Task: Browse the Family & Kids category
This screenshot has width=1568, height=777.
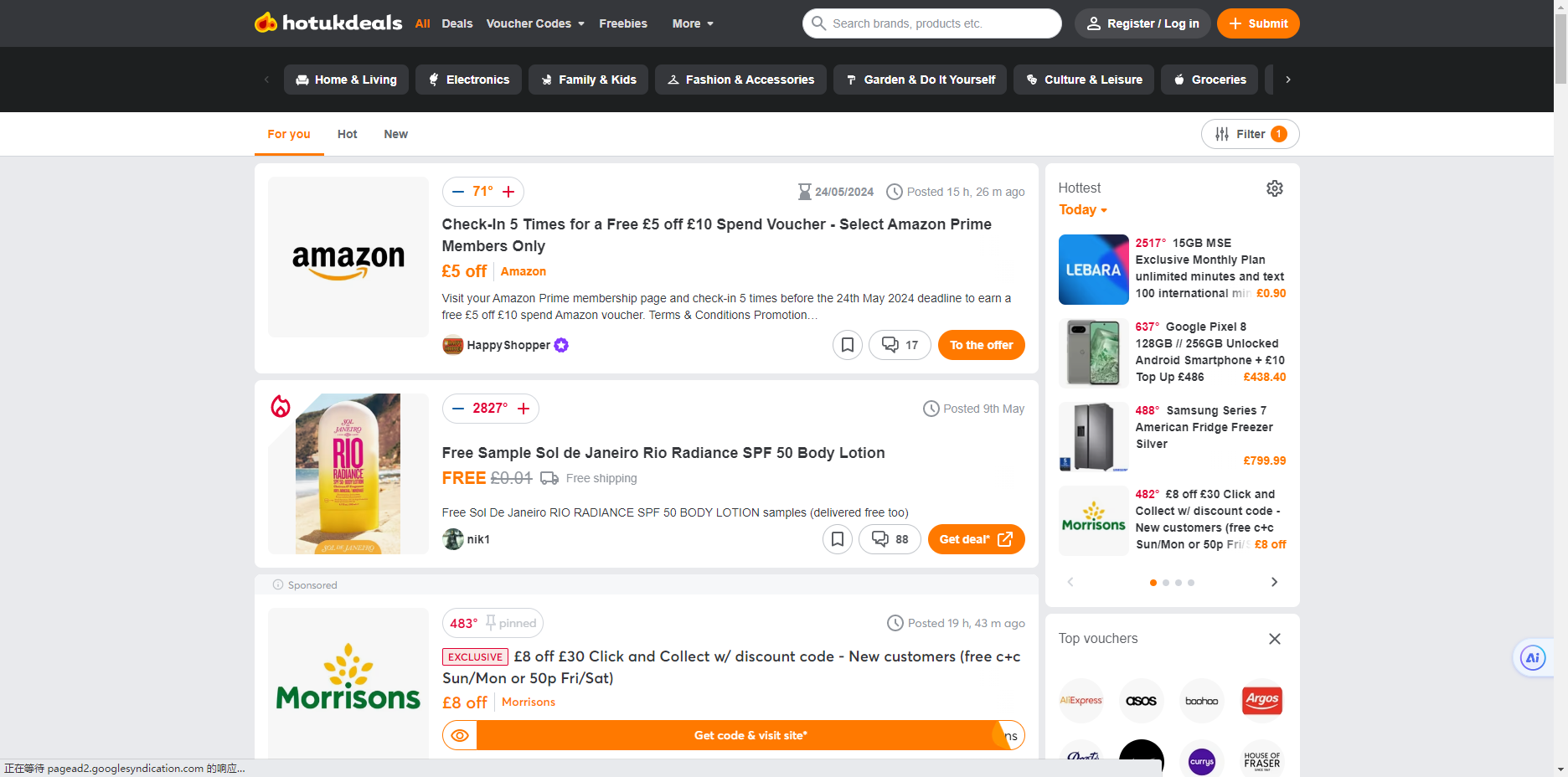Action: click(588, 80)
